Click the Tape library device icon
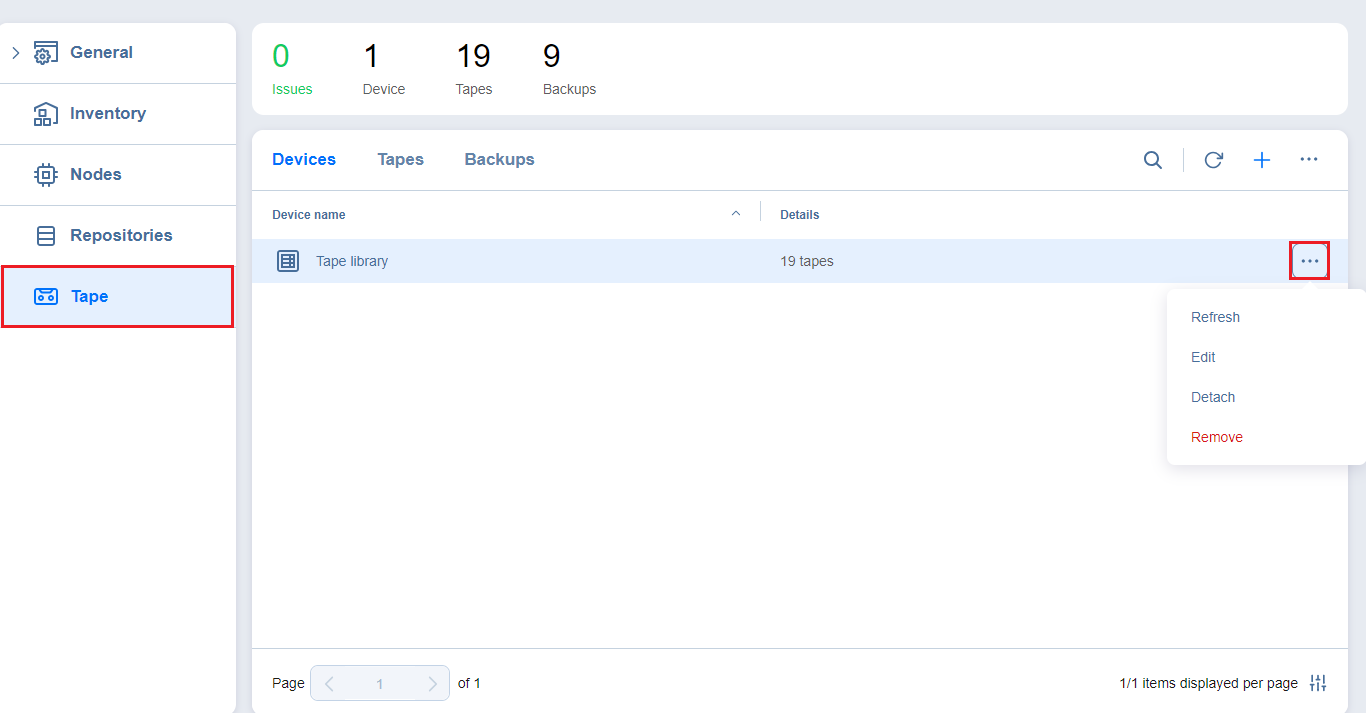Viewport: 1366px width, 713px height. click(x=288, y=261)
